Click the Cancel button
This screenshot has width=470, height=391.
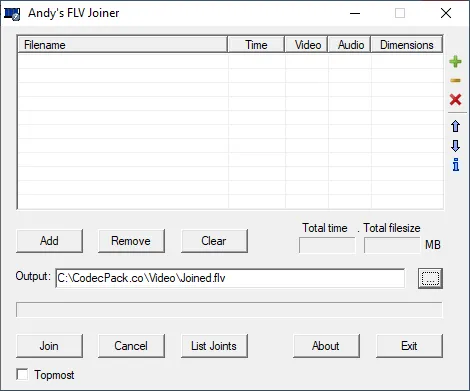[x=131, y=346]
